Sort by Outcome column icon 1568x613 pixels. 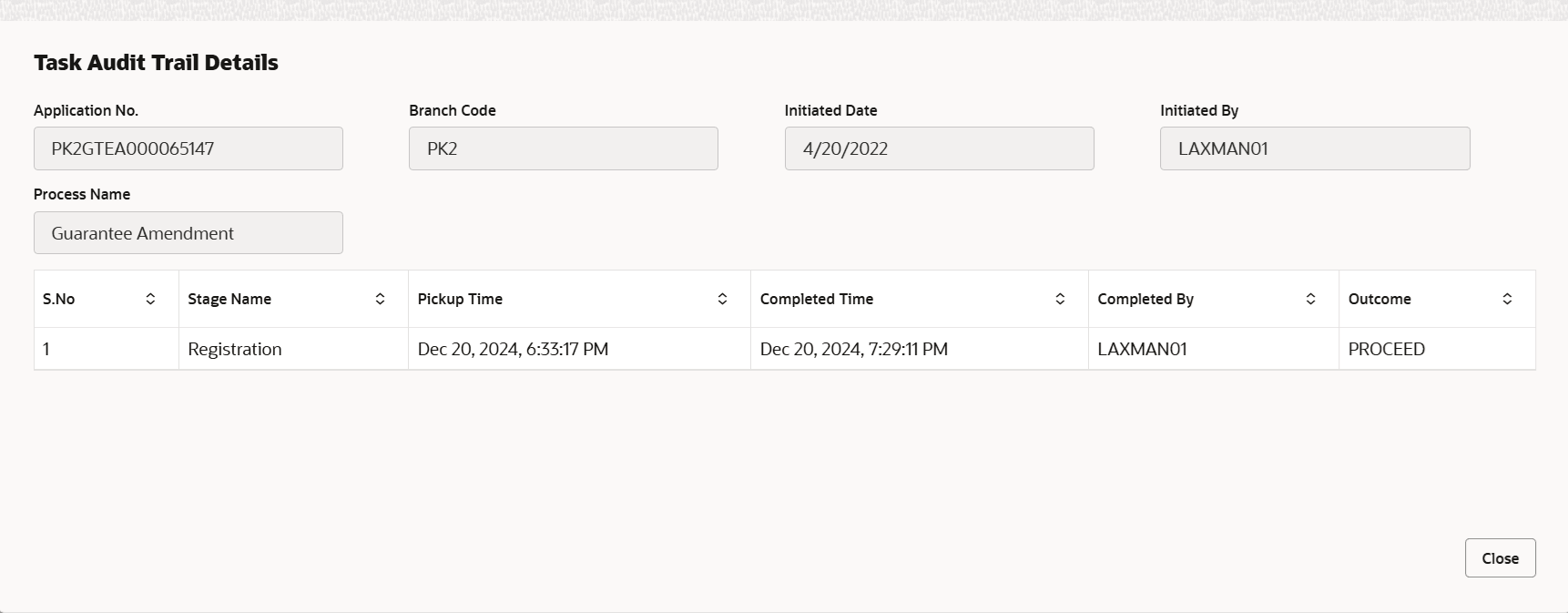[x=1507, y=299]
